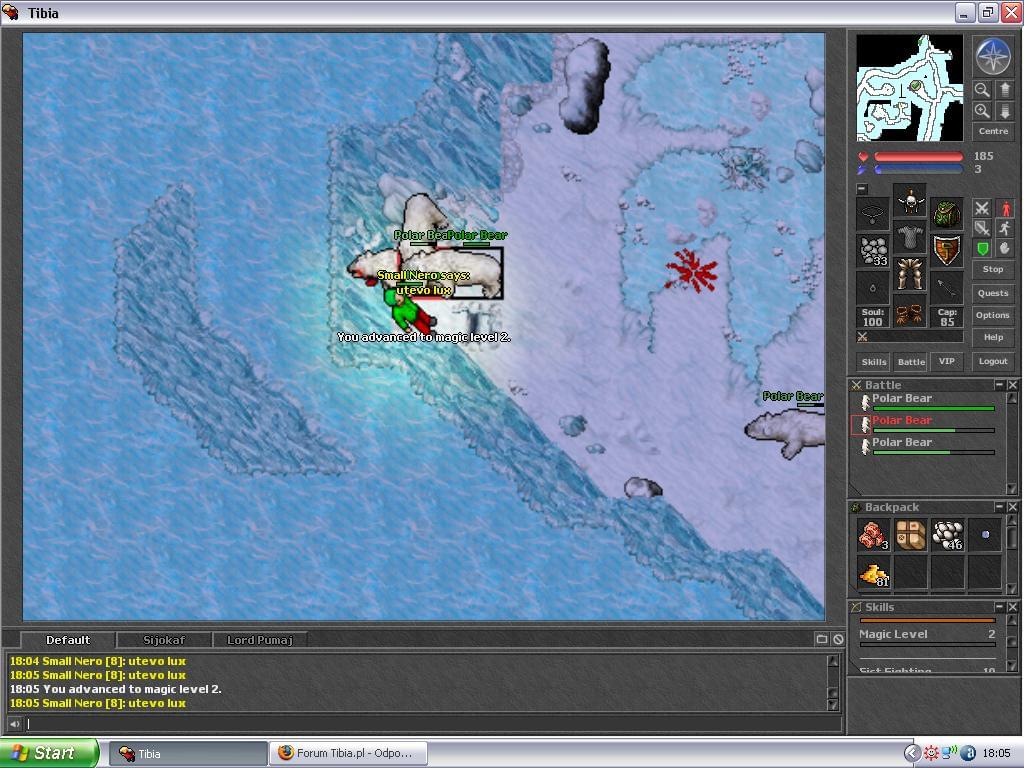Move minimap one floor down
Viewport: 1024px width, 768px height.
click(x=1004, y=111)
